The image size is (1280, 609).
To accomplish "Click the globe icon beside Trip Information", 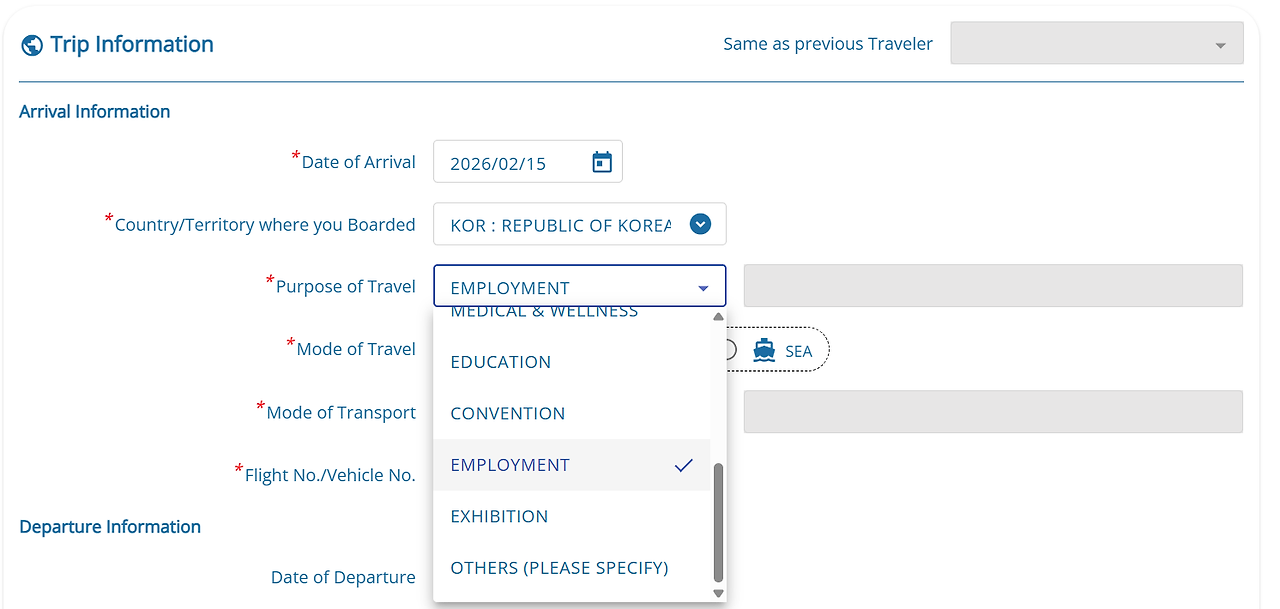I will point(32,45).
